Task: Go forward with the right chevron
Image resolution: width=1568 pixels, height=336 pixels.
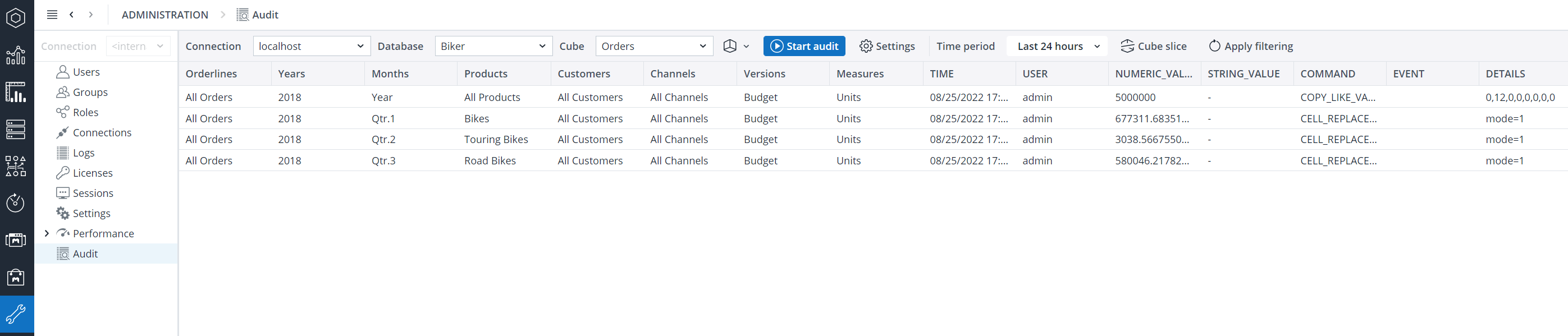Action: pyautogui.click(x=91, y=15)
